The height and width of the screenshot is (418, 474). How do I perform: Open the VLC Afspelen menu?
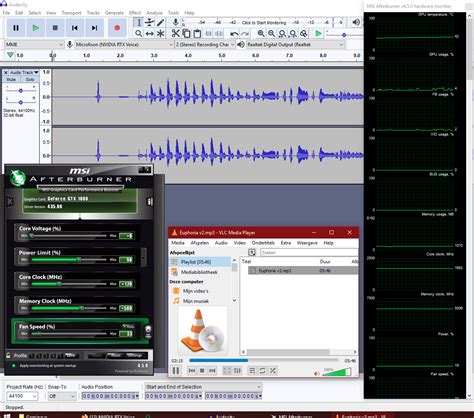point(200,243)
